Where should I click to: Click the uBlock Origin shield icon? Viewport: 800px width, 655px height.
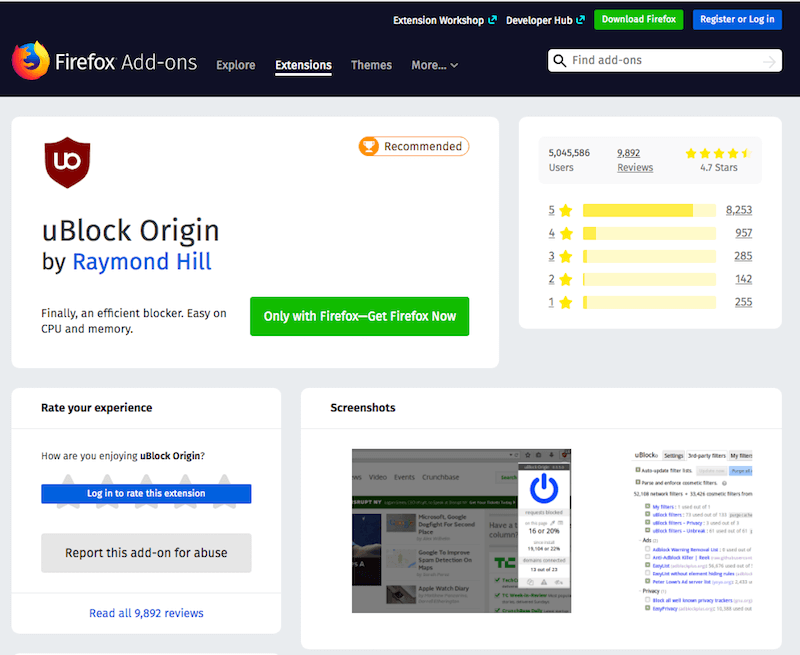pyautogui.click(x=67, y=162)
